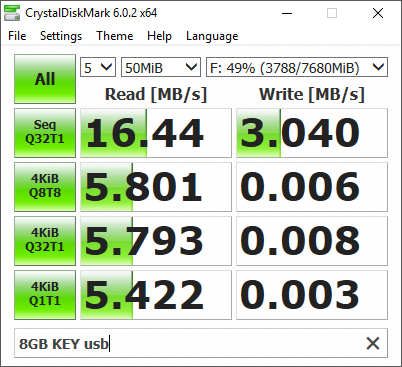Open the test size dropdown showing 50MiB
The image size is (402, 367).
tap(161, 67)
